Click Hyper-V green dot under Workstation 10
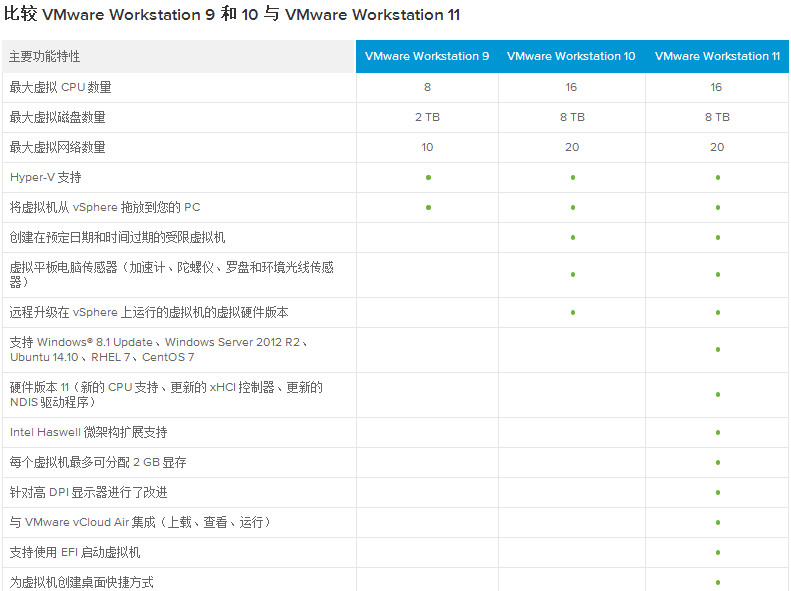 (573, 178)
